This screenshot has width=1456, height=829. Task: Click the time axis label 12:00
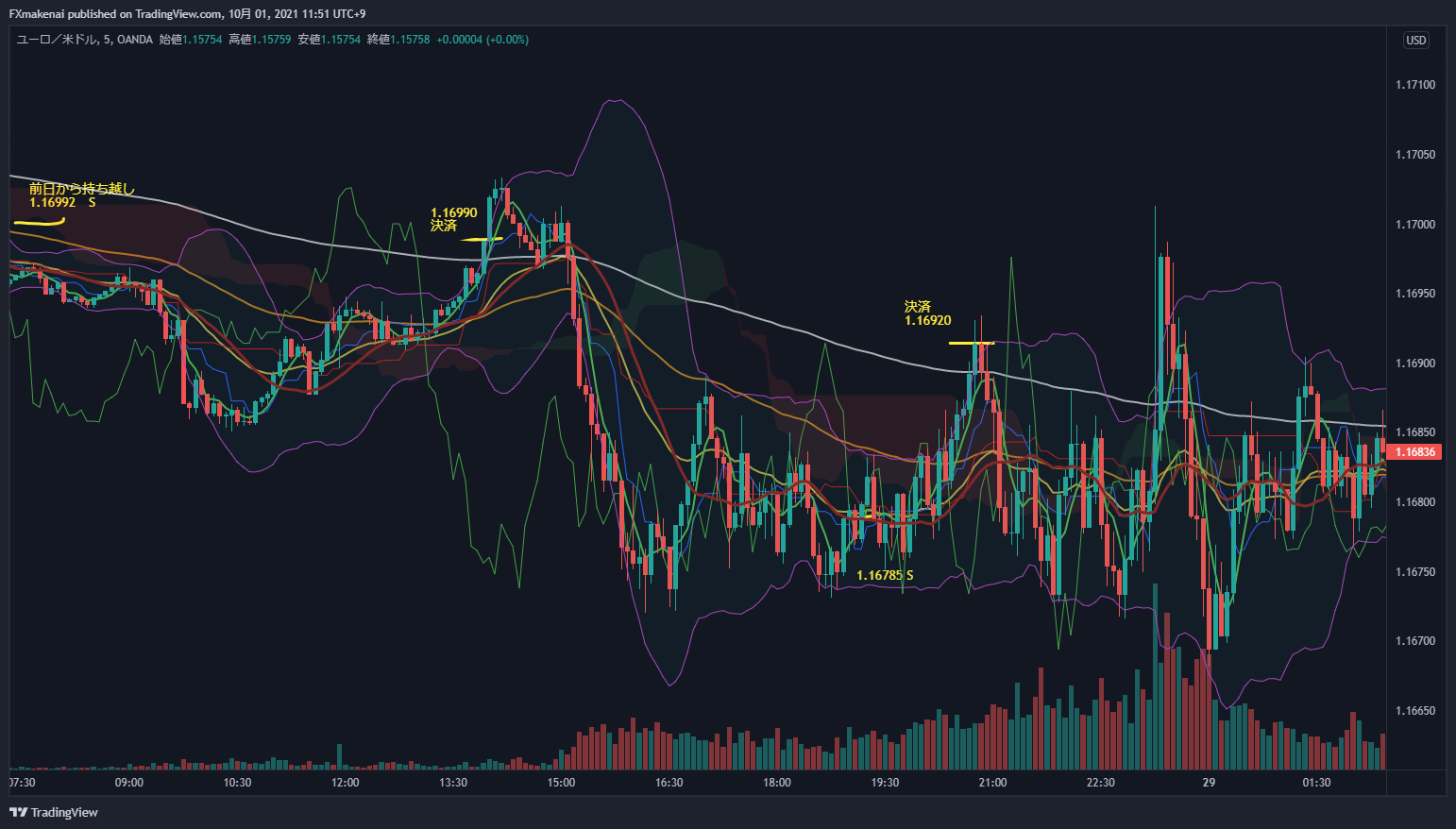tap(346, 783)
